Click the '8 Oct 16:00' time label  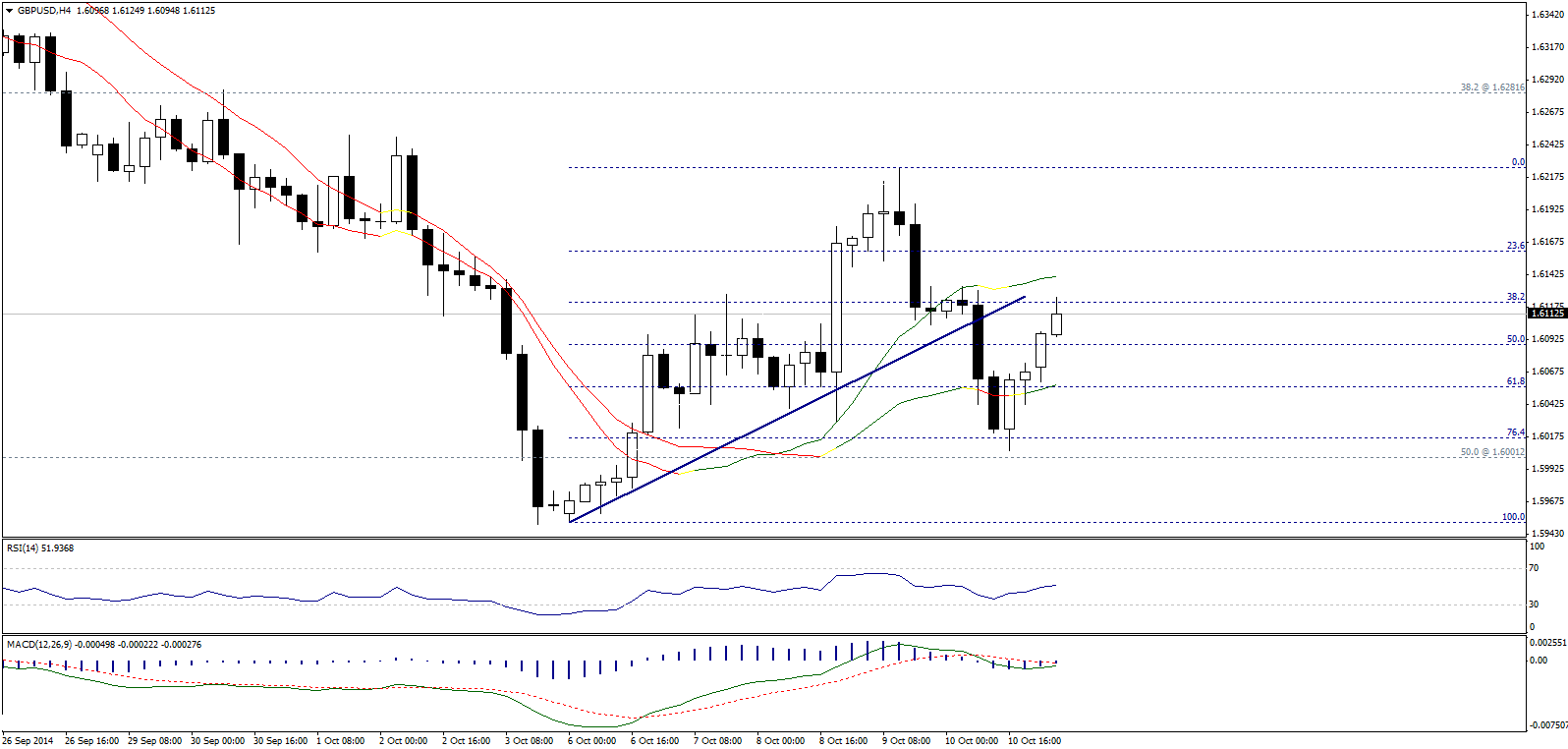tap(843, 740)
